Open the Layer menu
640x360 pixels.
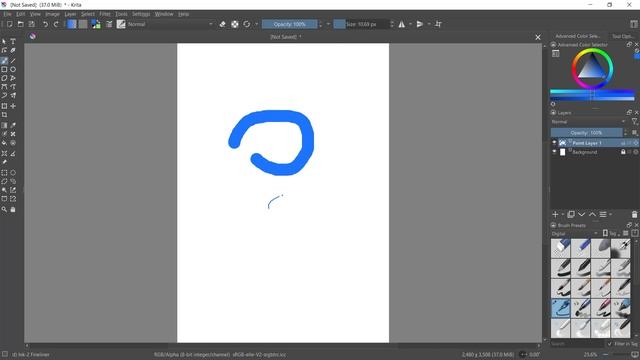(x=70, y=14)
